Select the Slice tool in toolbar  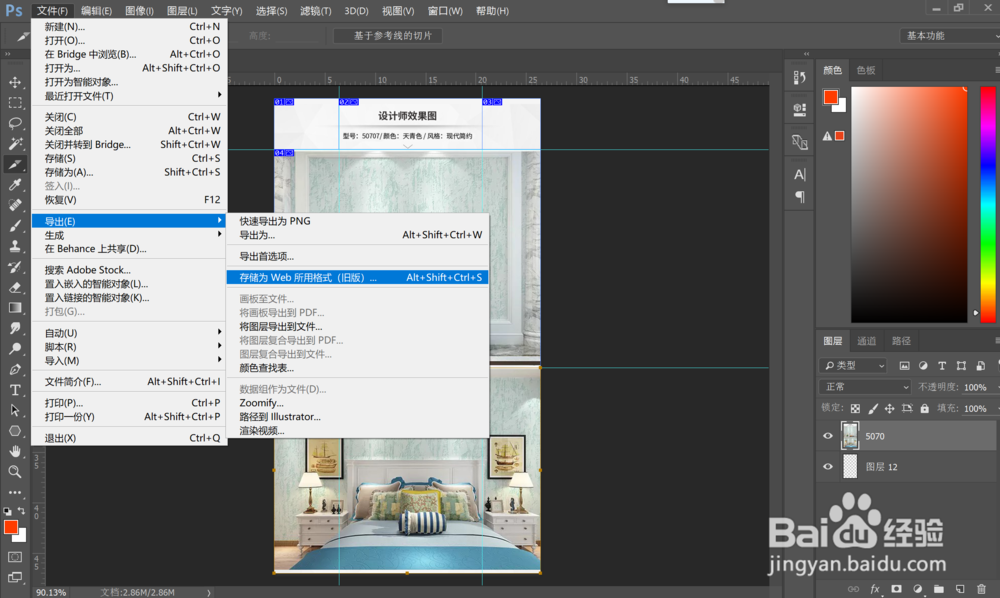tap(15, 164)
